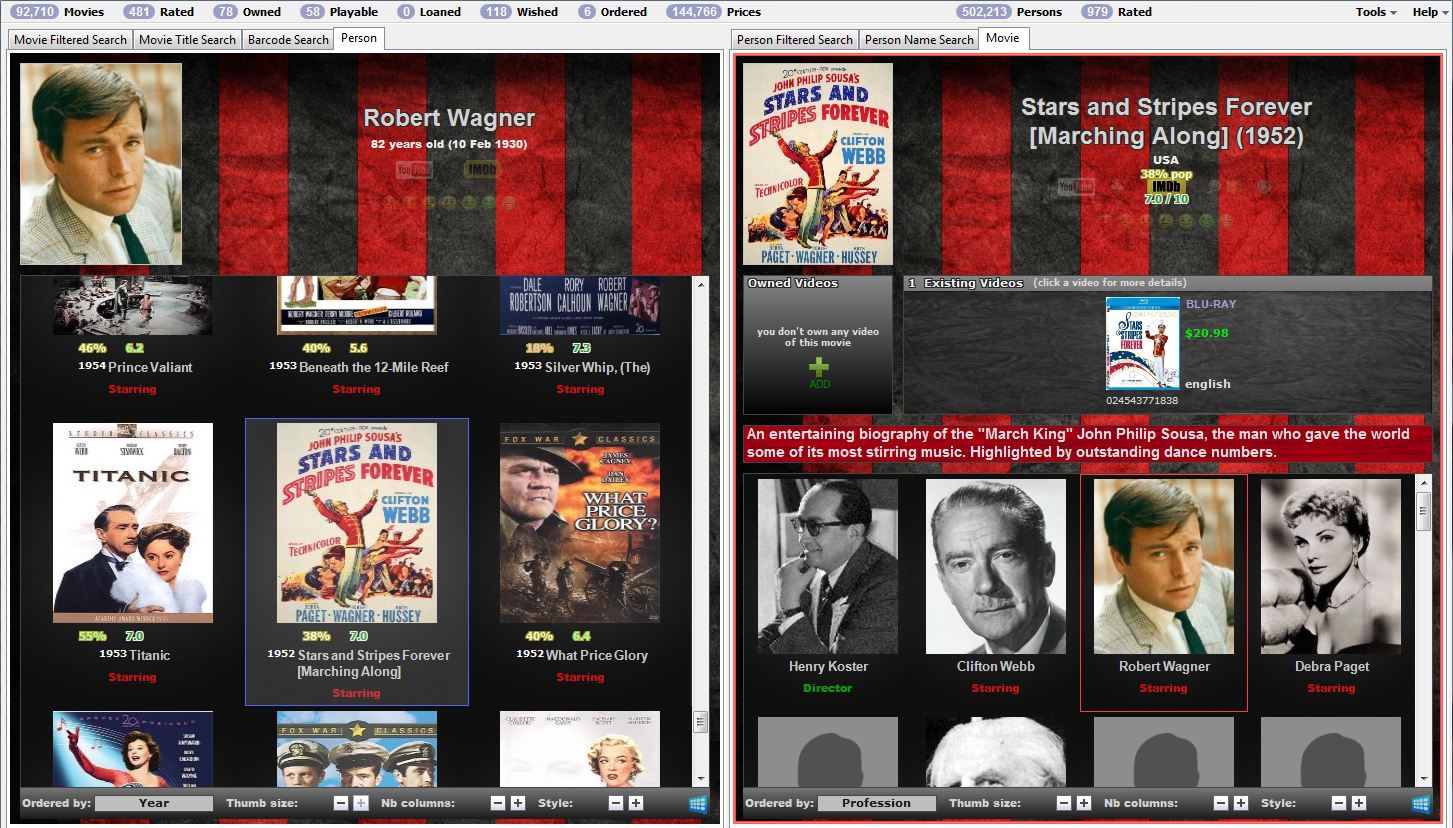
Task: Click the $20.98 Blu-ray price
Action: click(1207, 332)
